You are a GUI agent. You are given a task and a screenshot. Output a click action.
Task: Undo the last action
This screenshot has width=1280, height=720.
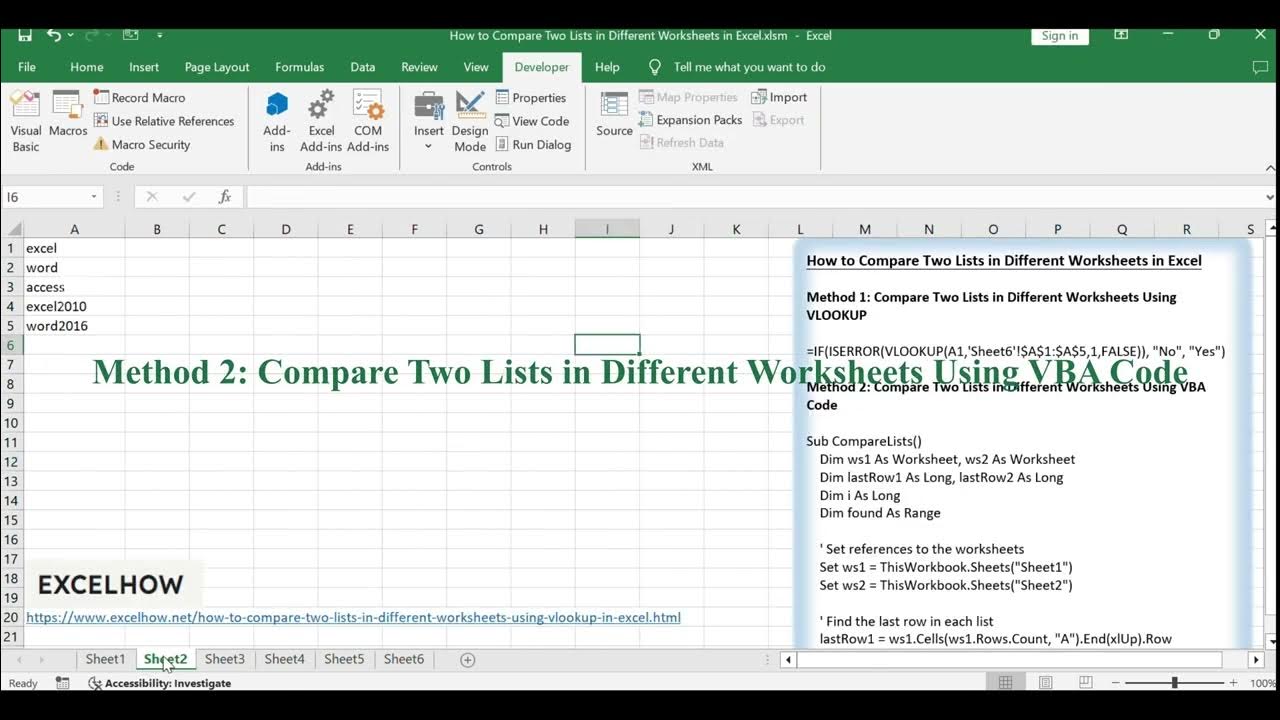click(x=54, y=35)
